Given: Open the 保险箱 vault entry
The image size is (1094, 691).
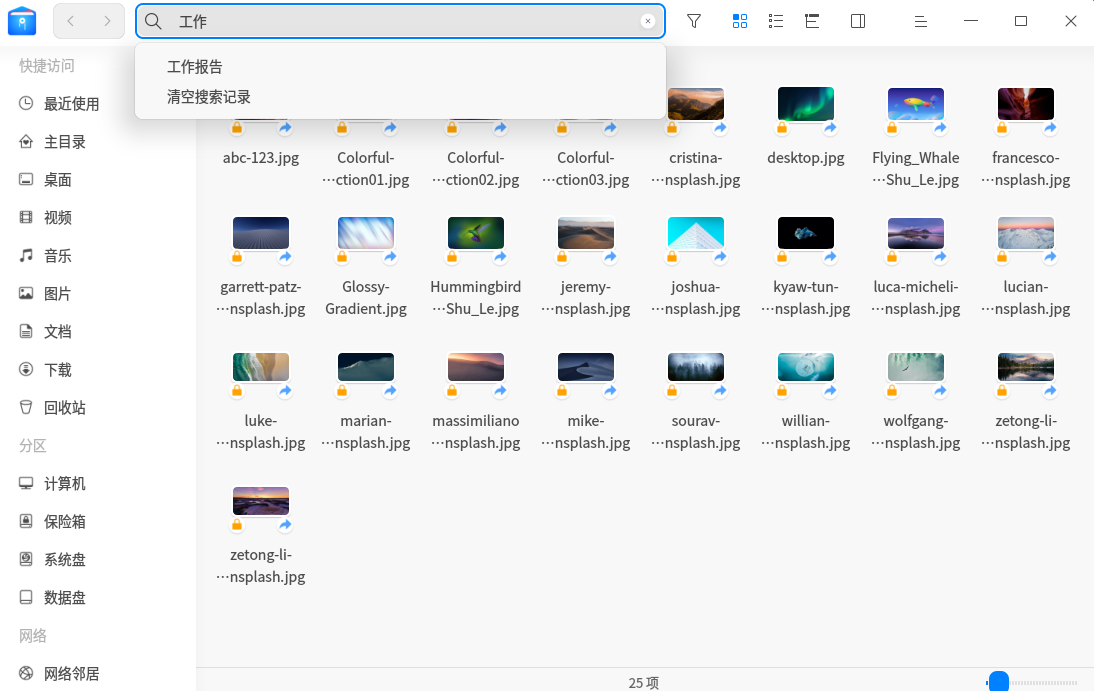Looking at the screenshot, I should tap(64, 522).
